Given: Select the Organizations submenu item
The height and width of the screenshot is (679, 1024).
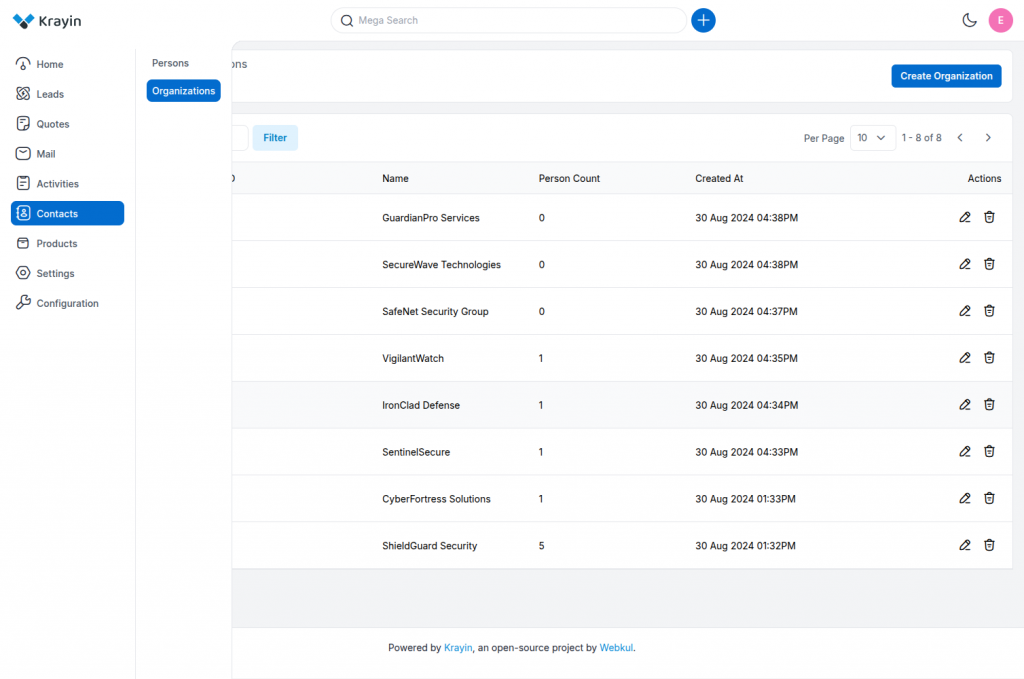Looking at the screenshot, I should pyautogui.click(x=184, y=91).
